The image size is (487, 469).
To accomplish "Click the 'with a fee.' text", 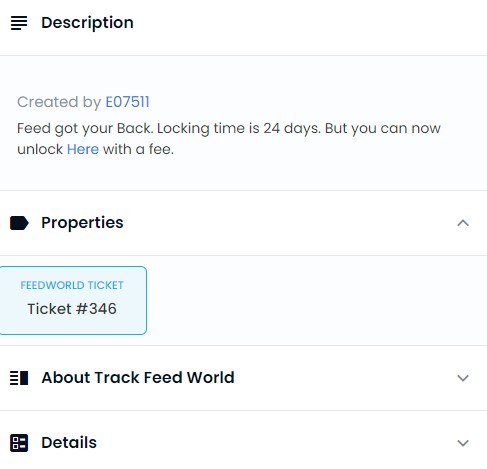I will click(x=138, y=149).
